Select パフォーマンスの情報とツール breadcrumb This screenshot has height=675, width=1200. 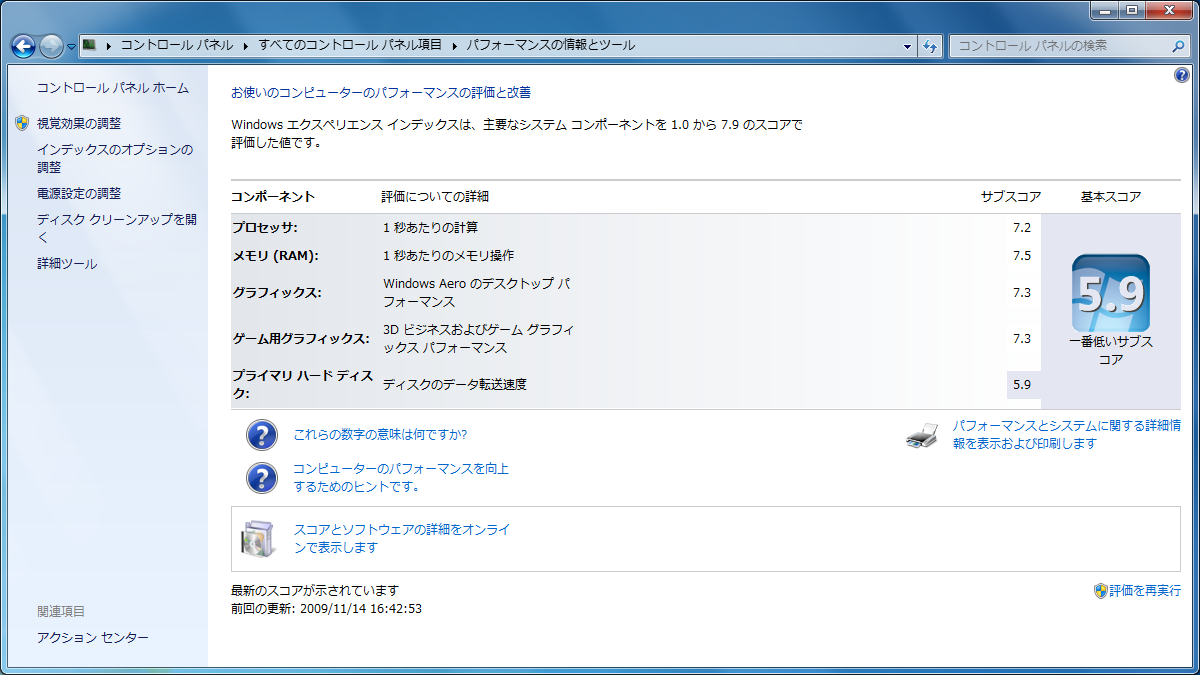click(550, 45)
